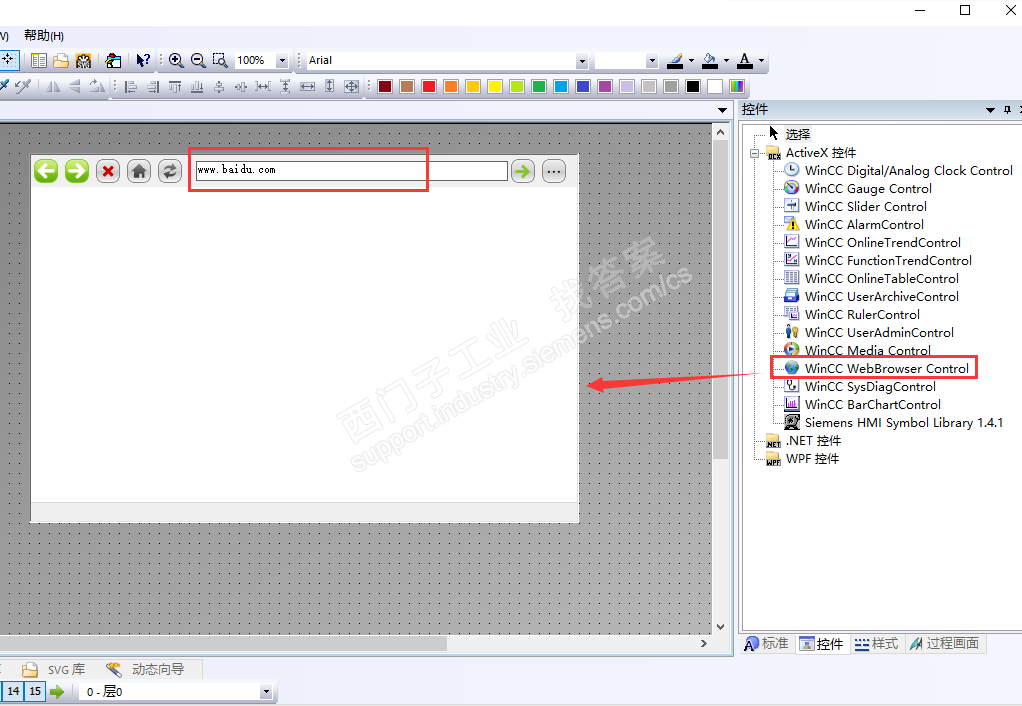Click the browser refresh button
The height and width of the screenshot is (706, 1022).
pyautogui.click(x=170, y=171)
